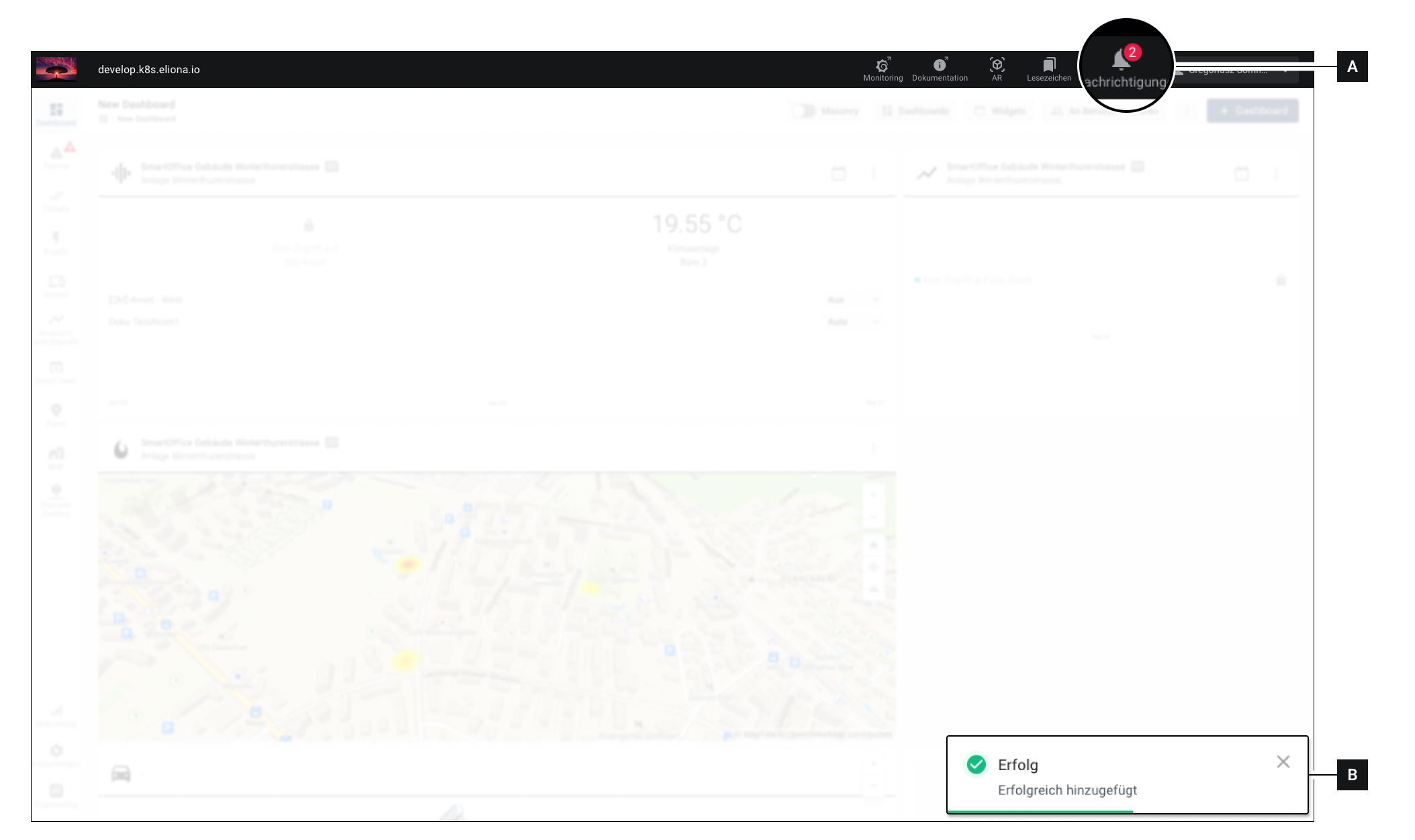Viewport: 1415px width, 840px height.
Task: Expand the Auto dropdown for Doku TestAsset1
Action: [x=854, y=322]
